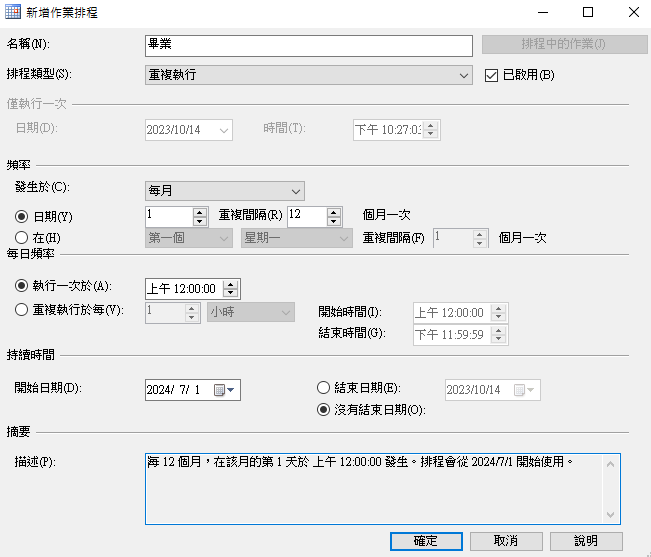Click the 描述 summary text box
The image size is (651, 557).
click(x=383, y=489)
